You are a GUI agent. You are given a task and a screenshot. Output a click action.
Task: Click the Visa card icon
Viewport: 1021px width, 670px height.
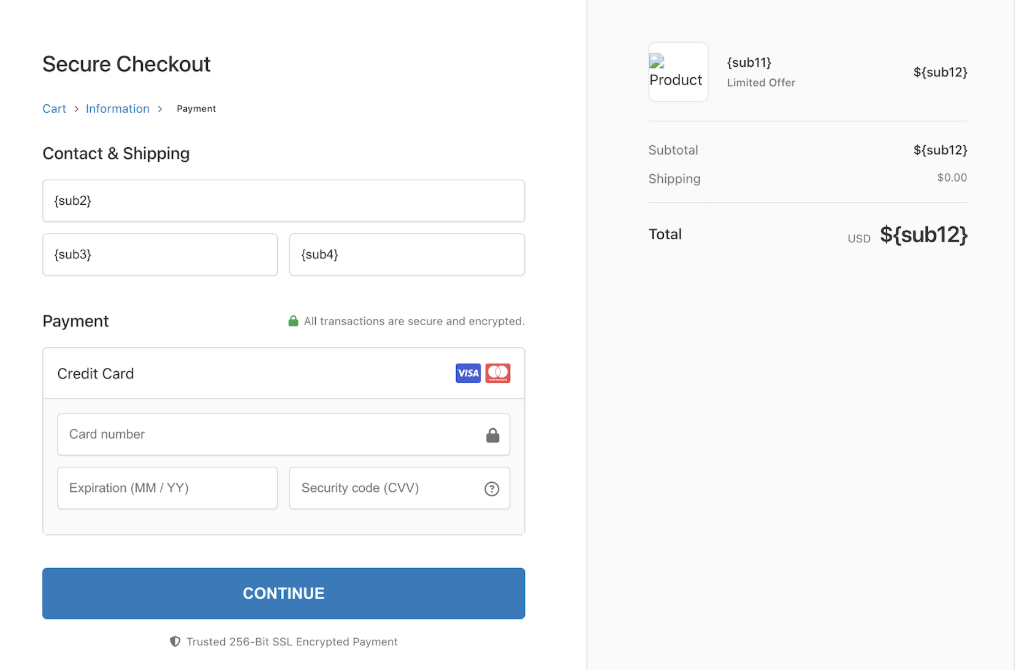tap(468, 374)
